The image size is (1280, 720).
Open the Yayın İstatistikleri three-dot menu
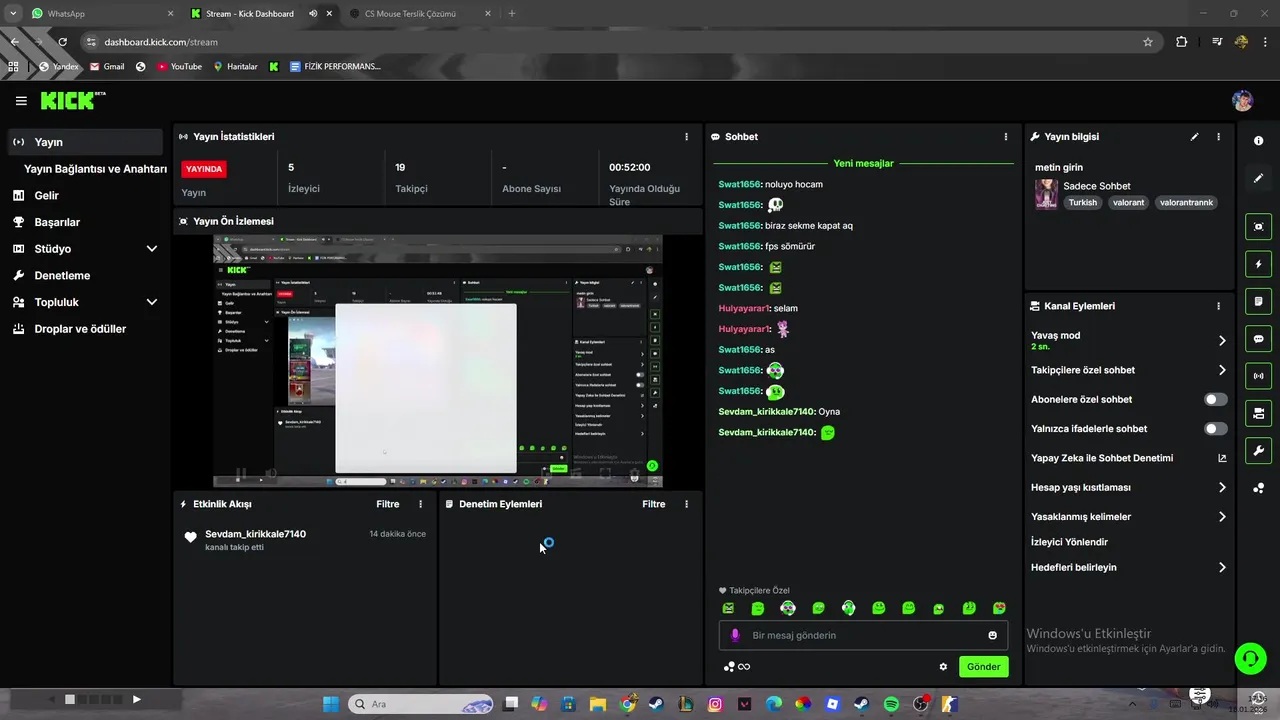coord(686,137)
